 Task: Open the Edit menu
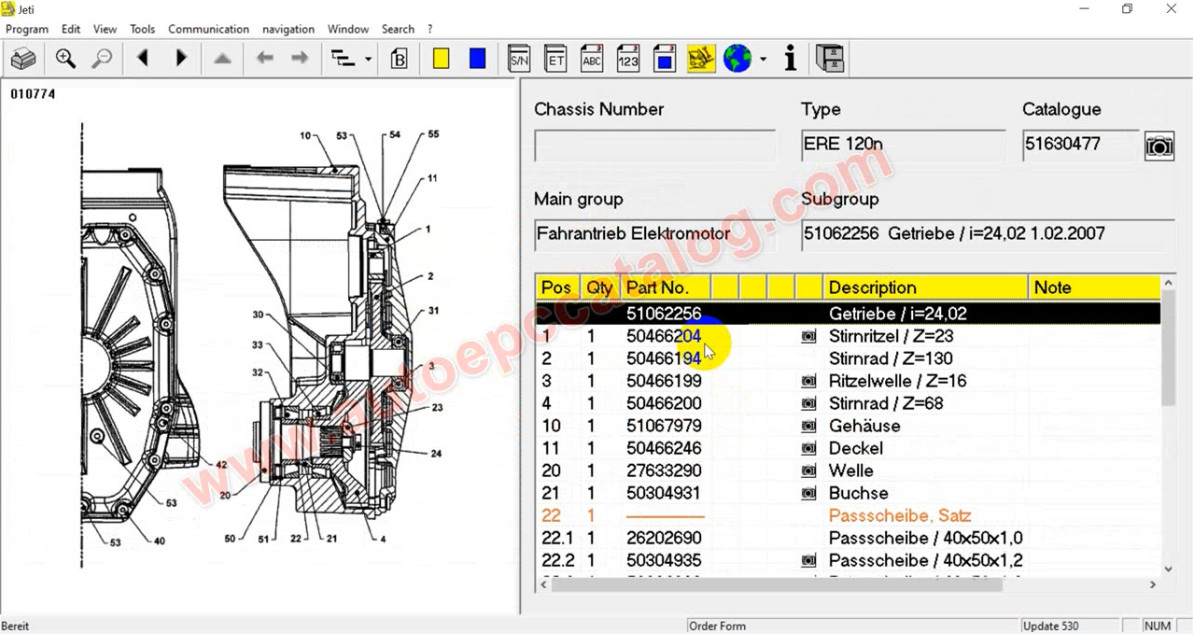(x=71, y=29)
